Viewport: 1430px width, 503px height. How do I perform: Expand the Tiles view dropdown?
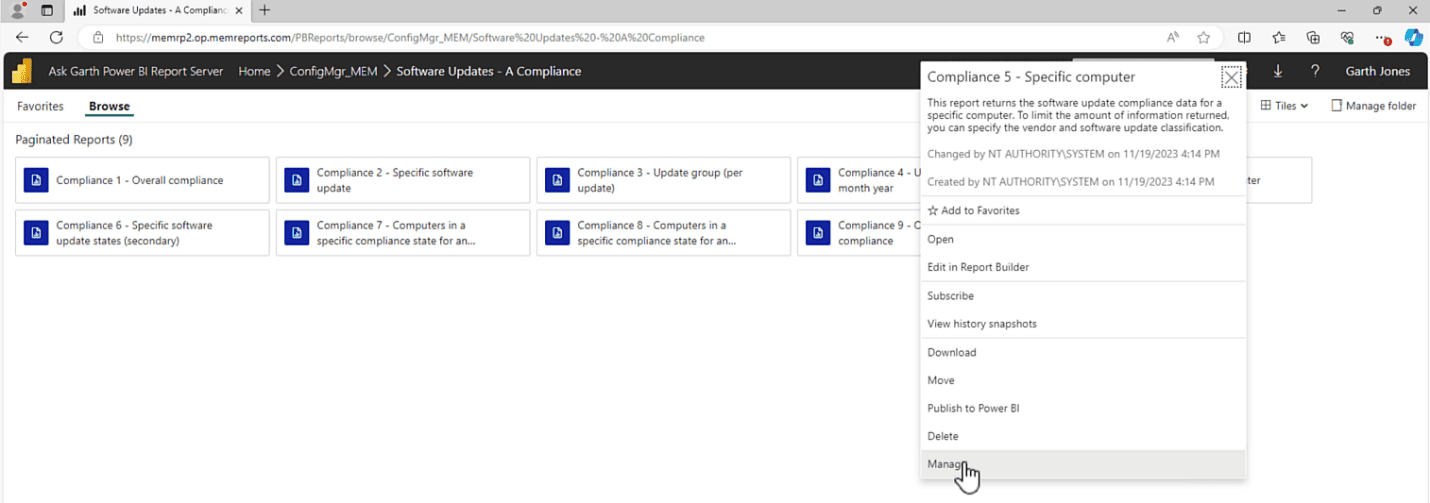pyautogui.click(x=1284, y=105)
